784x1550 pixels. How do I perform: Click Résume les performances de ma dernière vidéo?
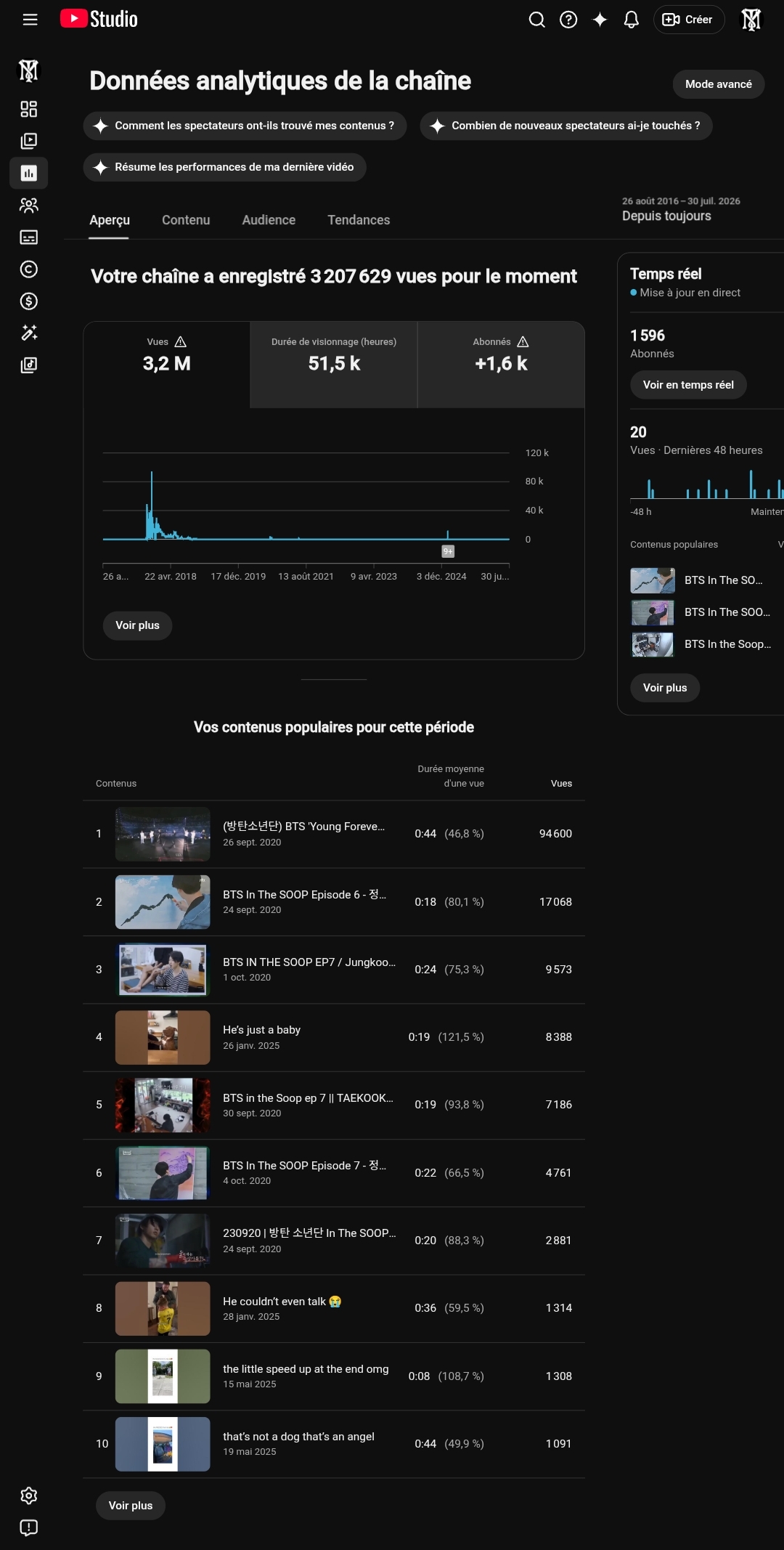click(x=224, y=167)
